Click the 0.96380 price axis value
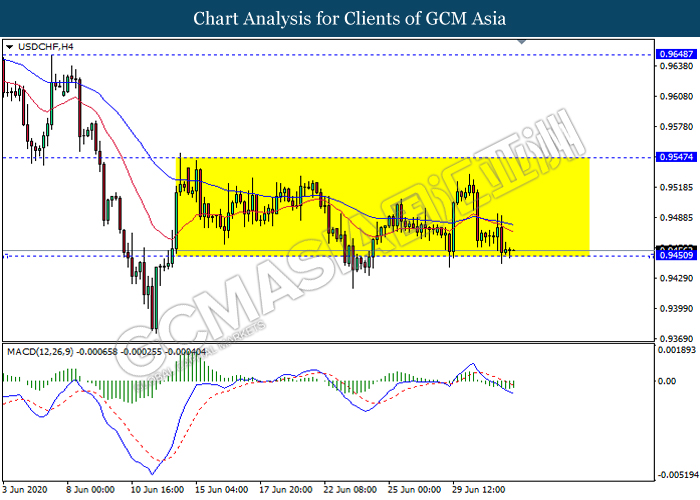This screenshot has height=500, width=700. pos(677,66)
